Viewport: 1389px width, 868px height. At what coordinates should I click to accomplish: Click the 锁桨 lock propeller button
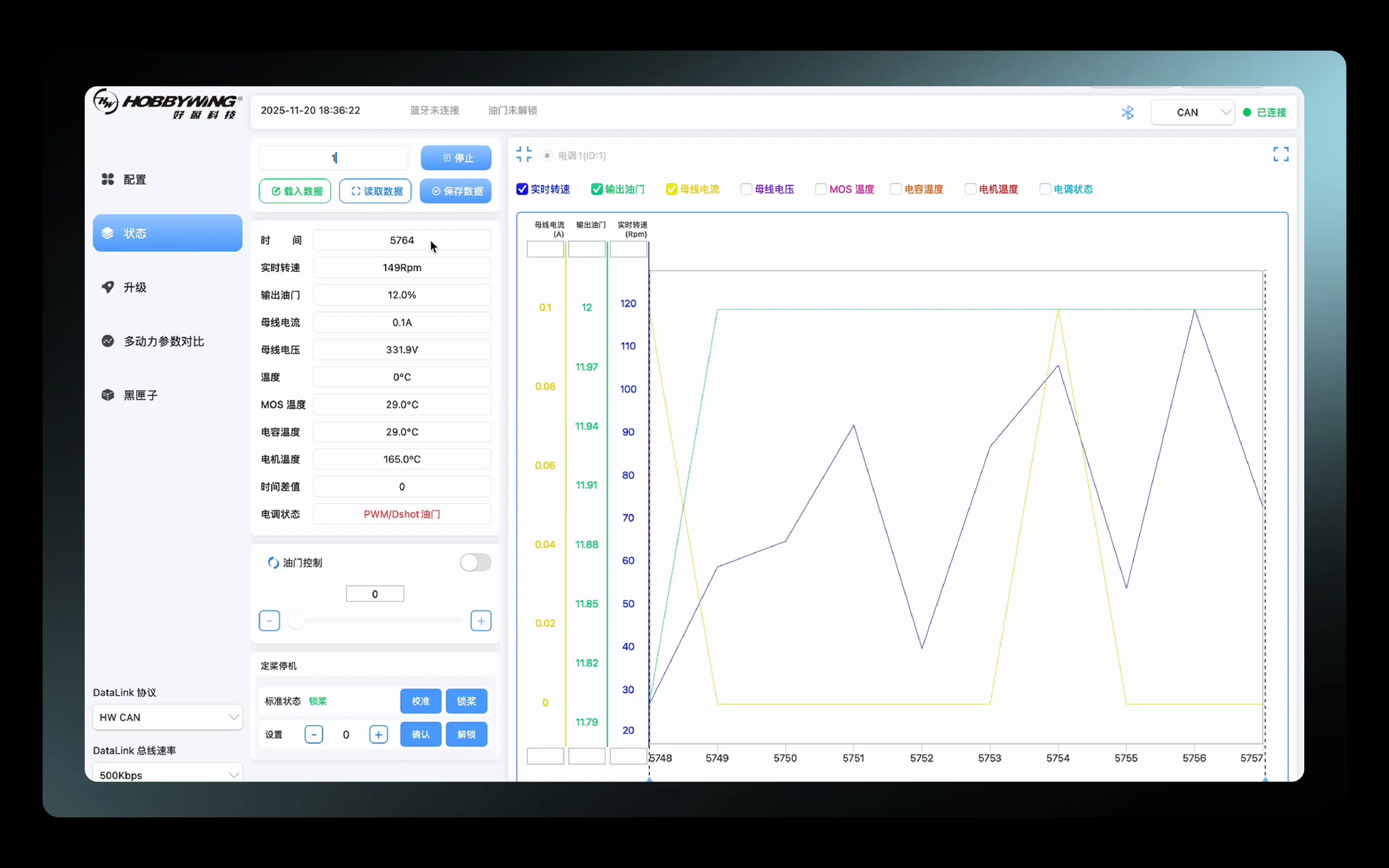(466, 701)
